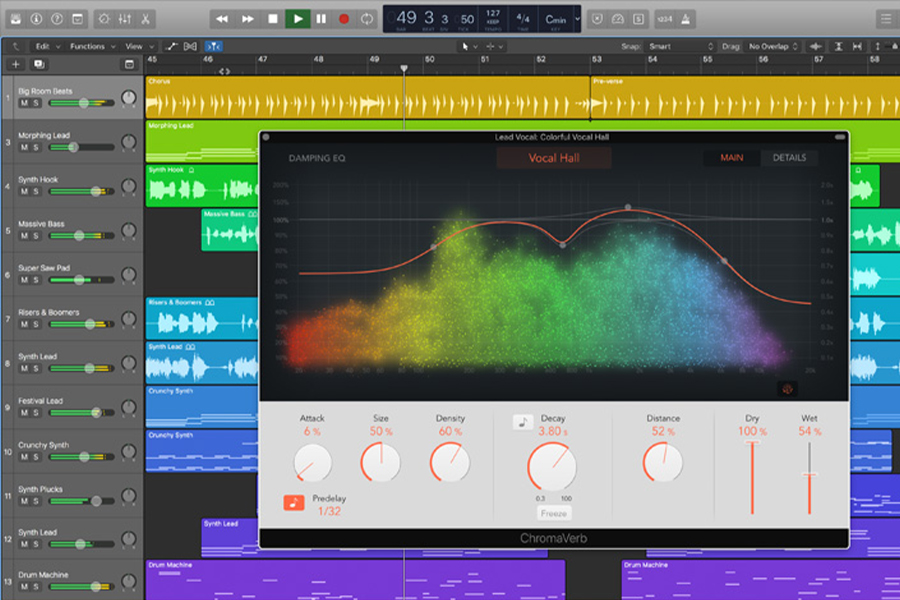Click the Dry level slider
The image size is (900, 600).
752,478
